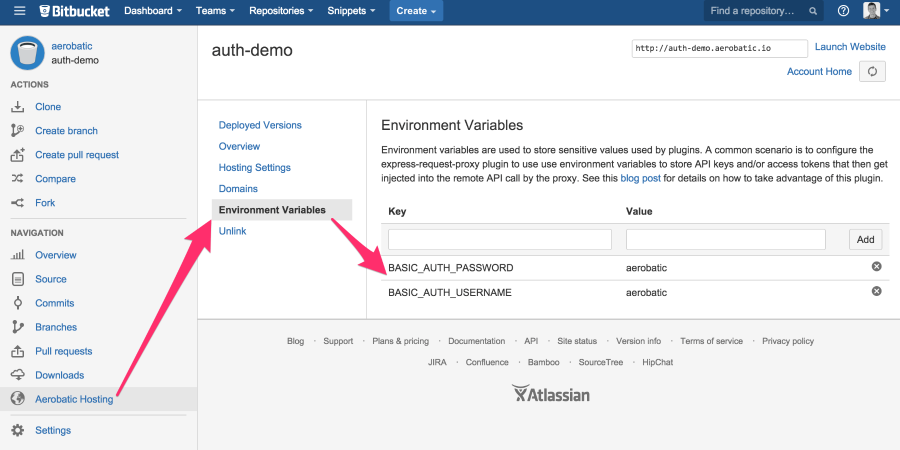Go to Commits in sidebar
The height and width of the screenshot is (450, 900).
(x=55, y=303)
